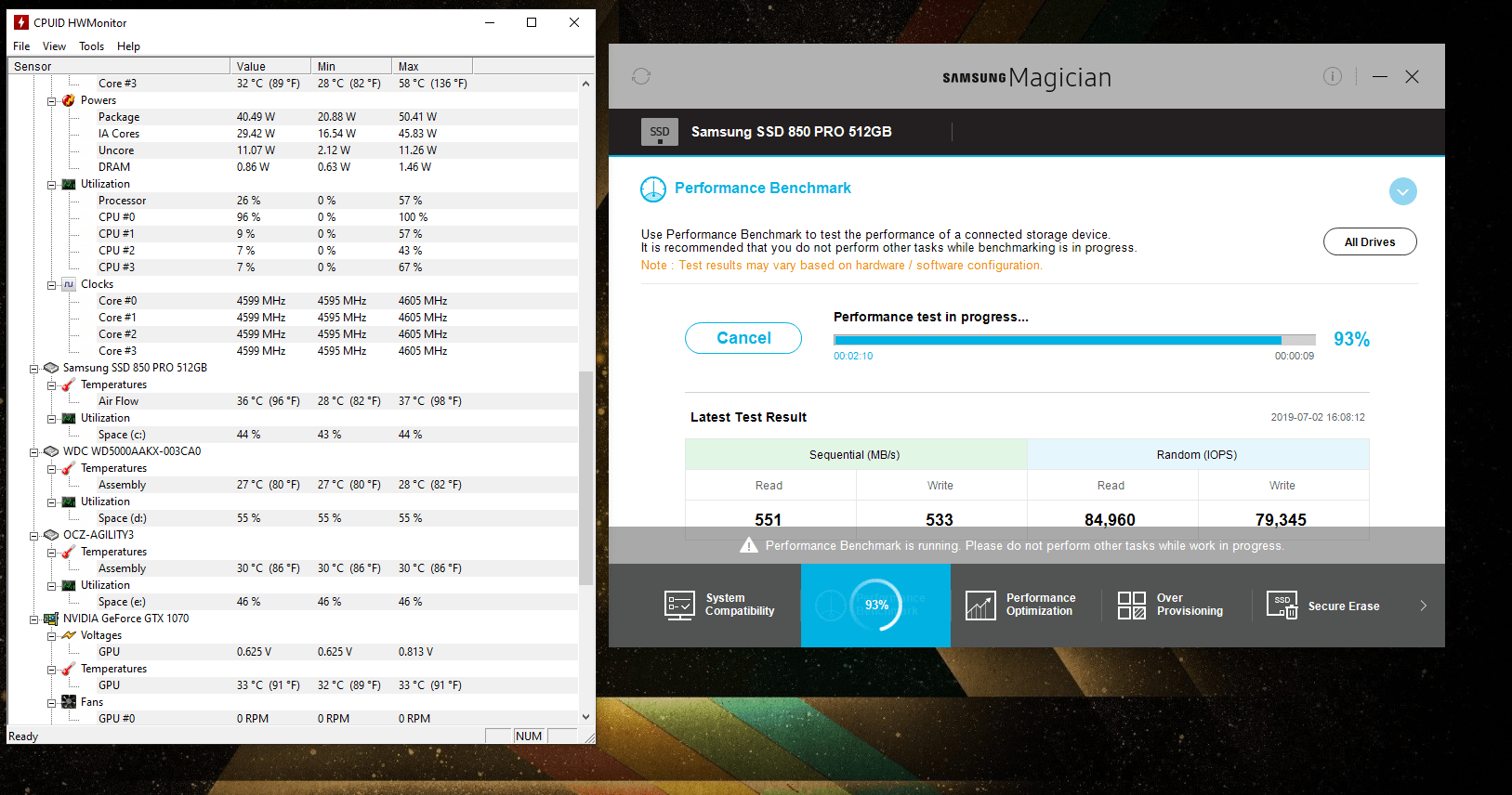Screen dimensions: 1512x795
Task: Click the Performance Benchmark gauge icon in the heading
Action: coord(653,189)
